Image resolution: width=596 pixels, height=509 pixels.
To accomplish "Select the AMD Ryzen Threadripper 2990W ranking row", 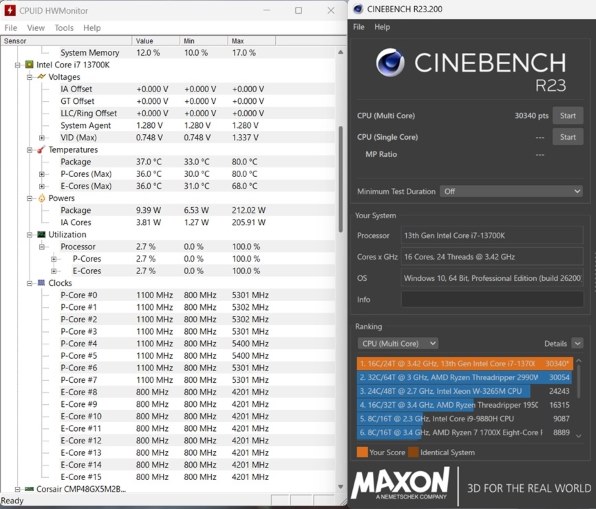I will tap(464, 377).
